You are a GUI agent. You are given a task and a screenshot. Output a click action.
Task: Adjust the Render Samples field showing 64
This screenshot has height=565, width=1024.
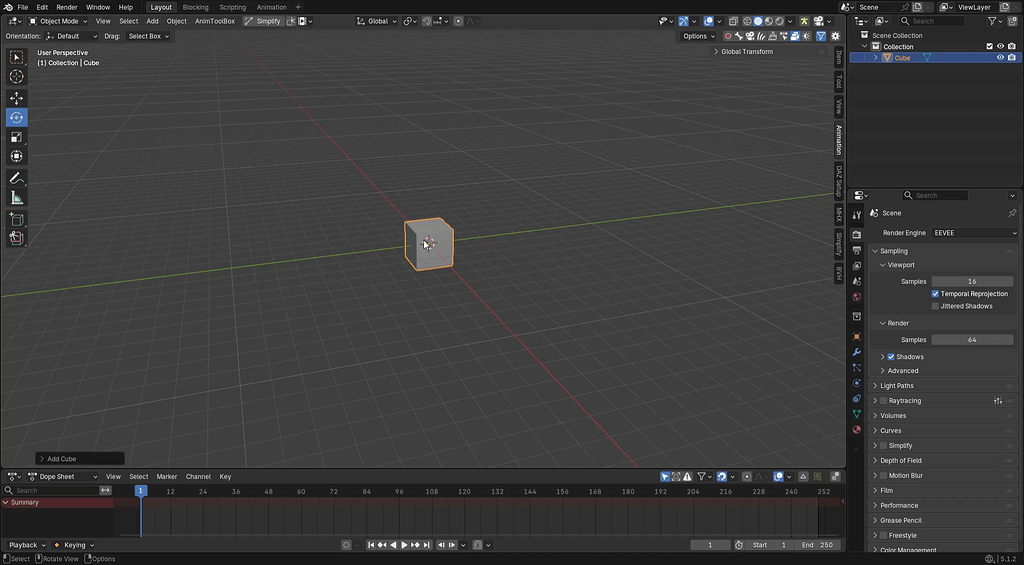(x=972, y=340)
